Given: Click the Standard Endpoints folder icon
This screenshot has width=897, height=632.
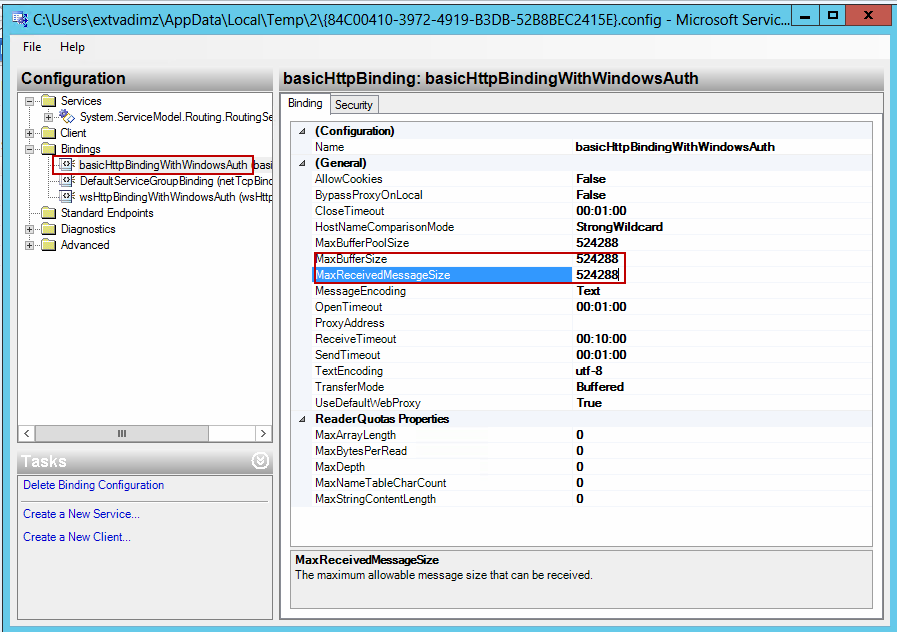Looking at the screenshot, I should tap(49, 213).
